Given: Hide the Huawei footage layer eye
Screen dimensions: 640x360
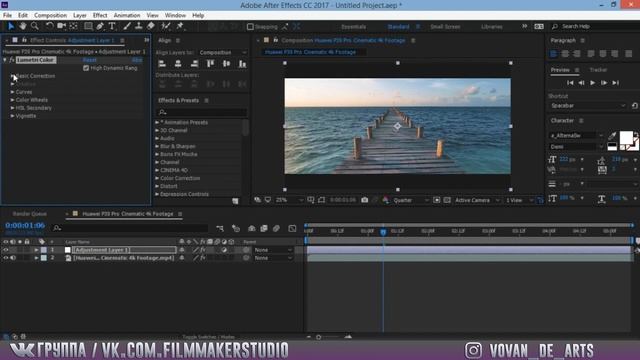Looking at the screenshot, I should point(6,258).
